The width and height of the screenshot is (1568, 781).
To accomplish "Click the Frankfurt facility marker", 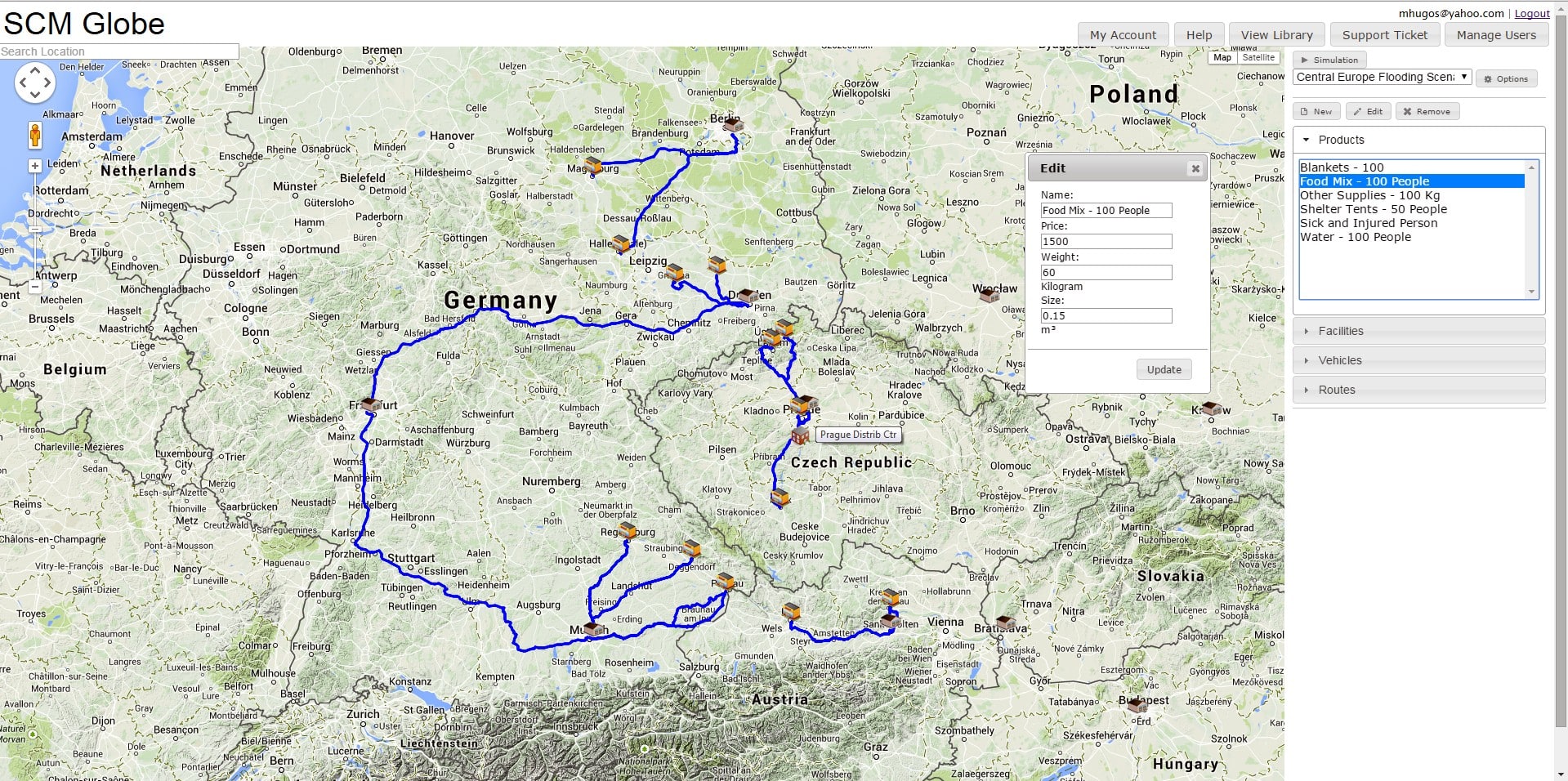I will 371,404.
